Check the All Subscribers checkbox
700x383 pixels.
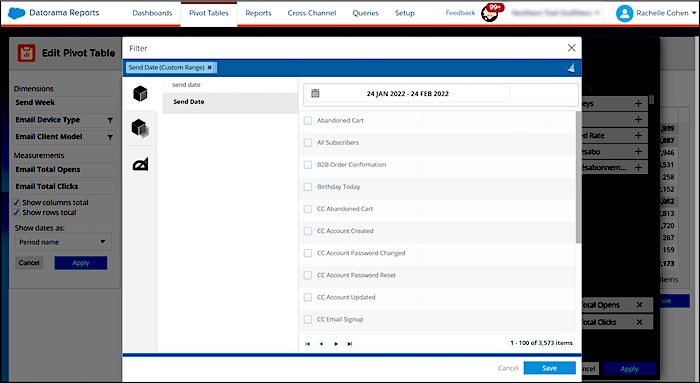308,142
